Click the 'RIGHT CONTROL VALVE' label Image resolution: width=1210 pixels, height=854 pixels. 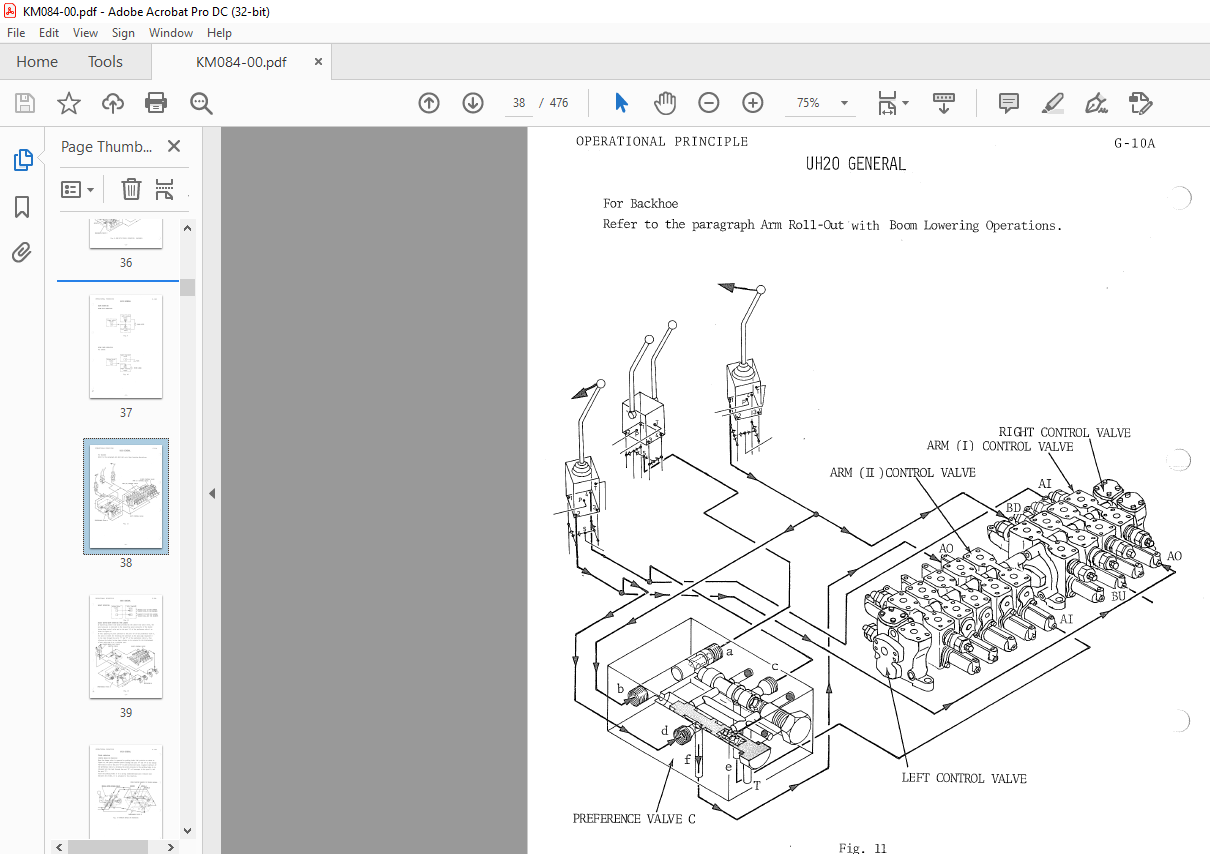tap(1065, 433)
